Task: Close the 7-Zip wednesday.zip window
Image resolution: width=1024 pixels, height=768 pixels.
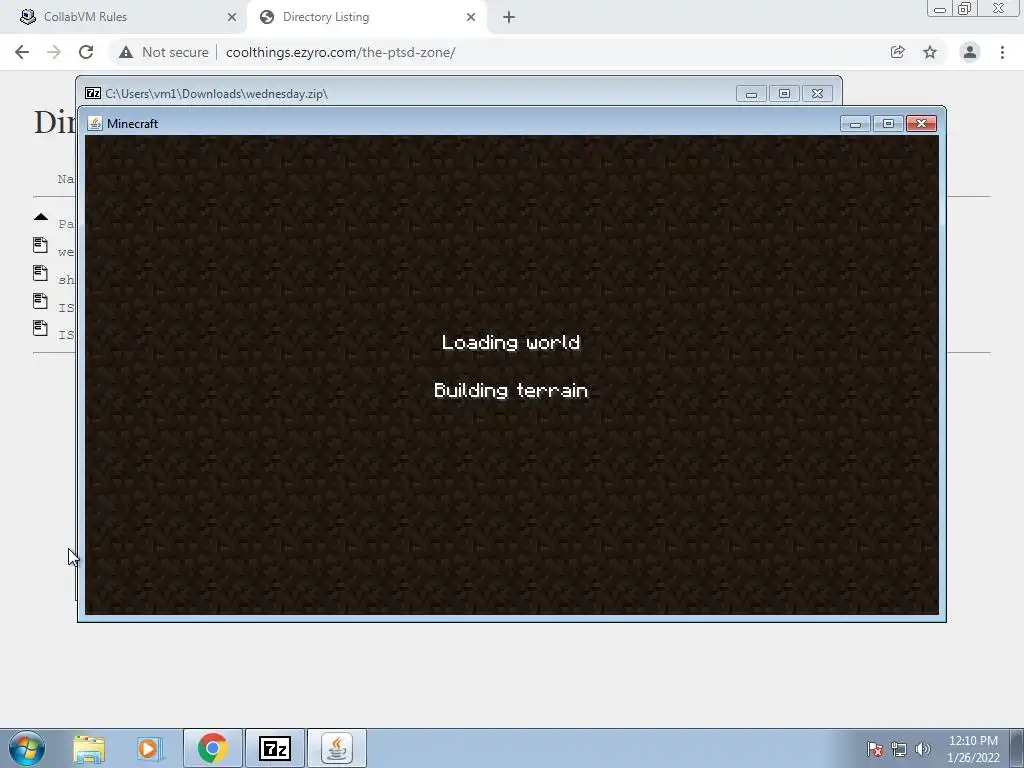Action: point(817,94)
